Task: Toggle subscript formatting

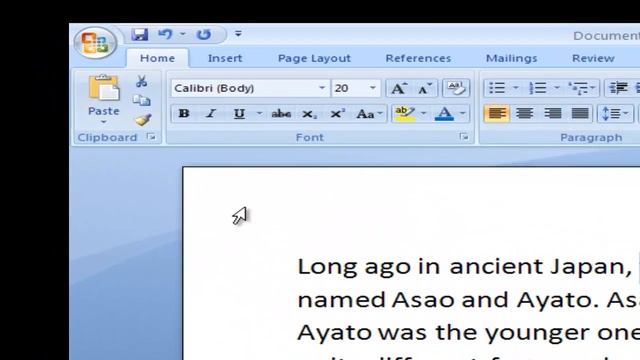Action: click(309, 114)
